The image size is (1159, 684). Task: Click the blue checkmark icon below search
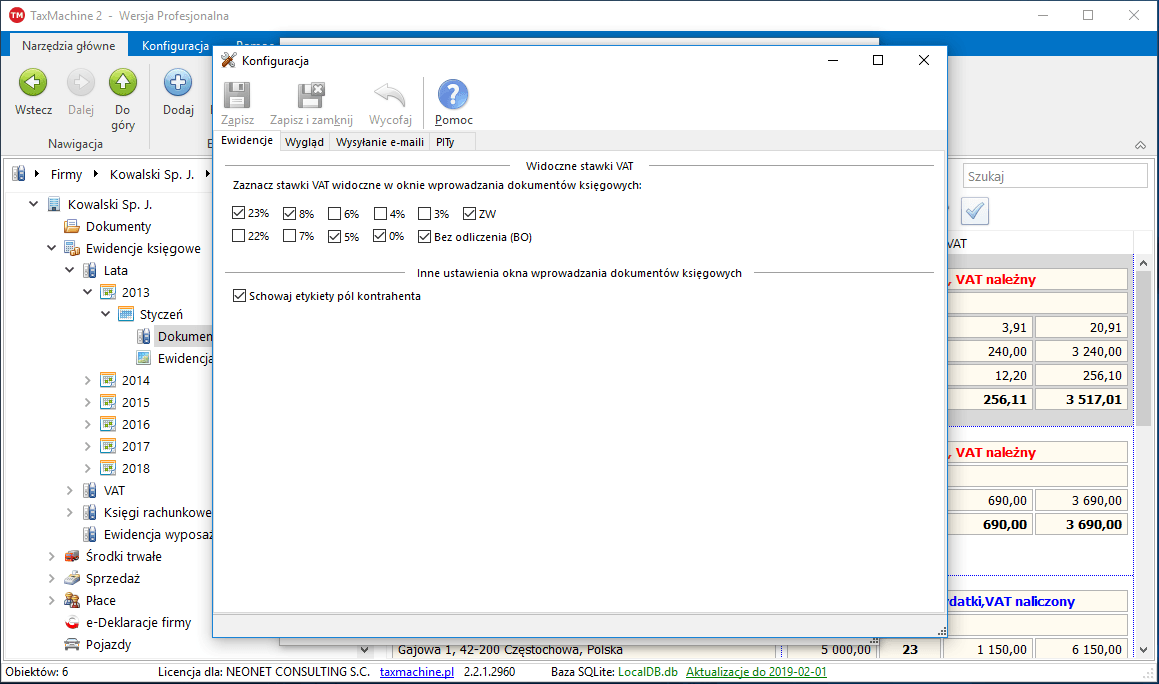point(975,211)
